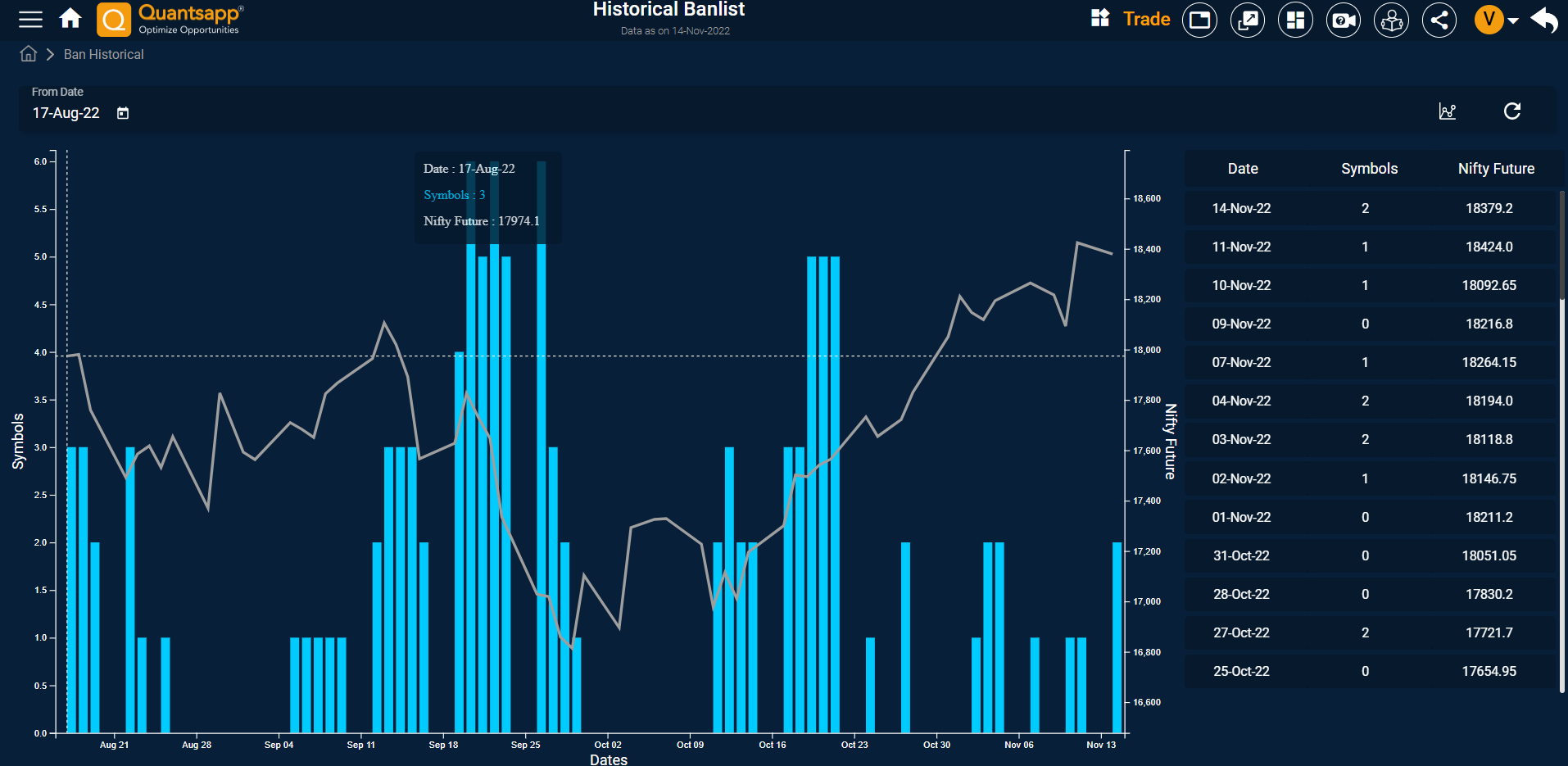Click the Trade button
Screen dimensions: 1568x766
1131,19
